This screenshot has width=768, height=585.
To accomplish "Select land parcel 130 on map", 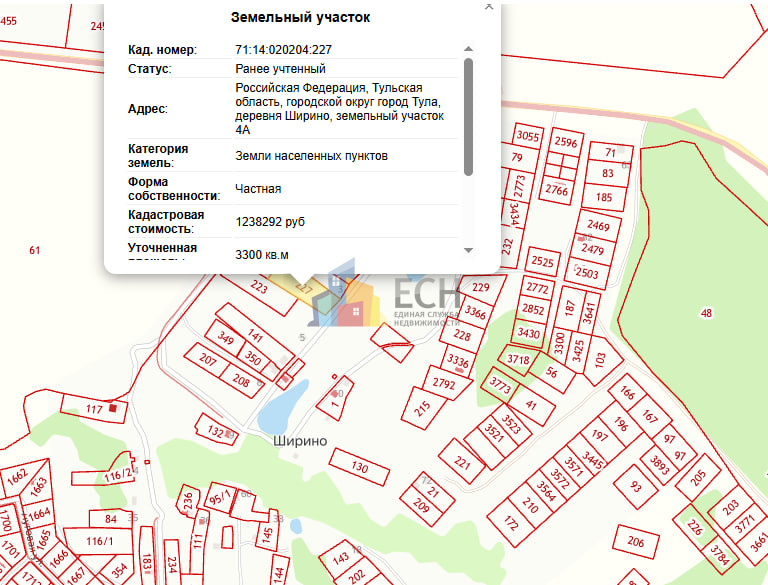I will 358,466.
